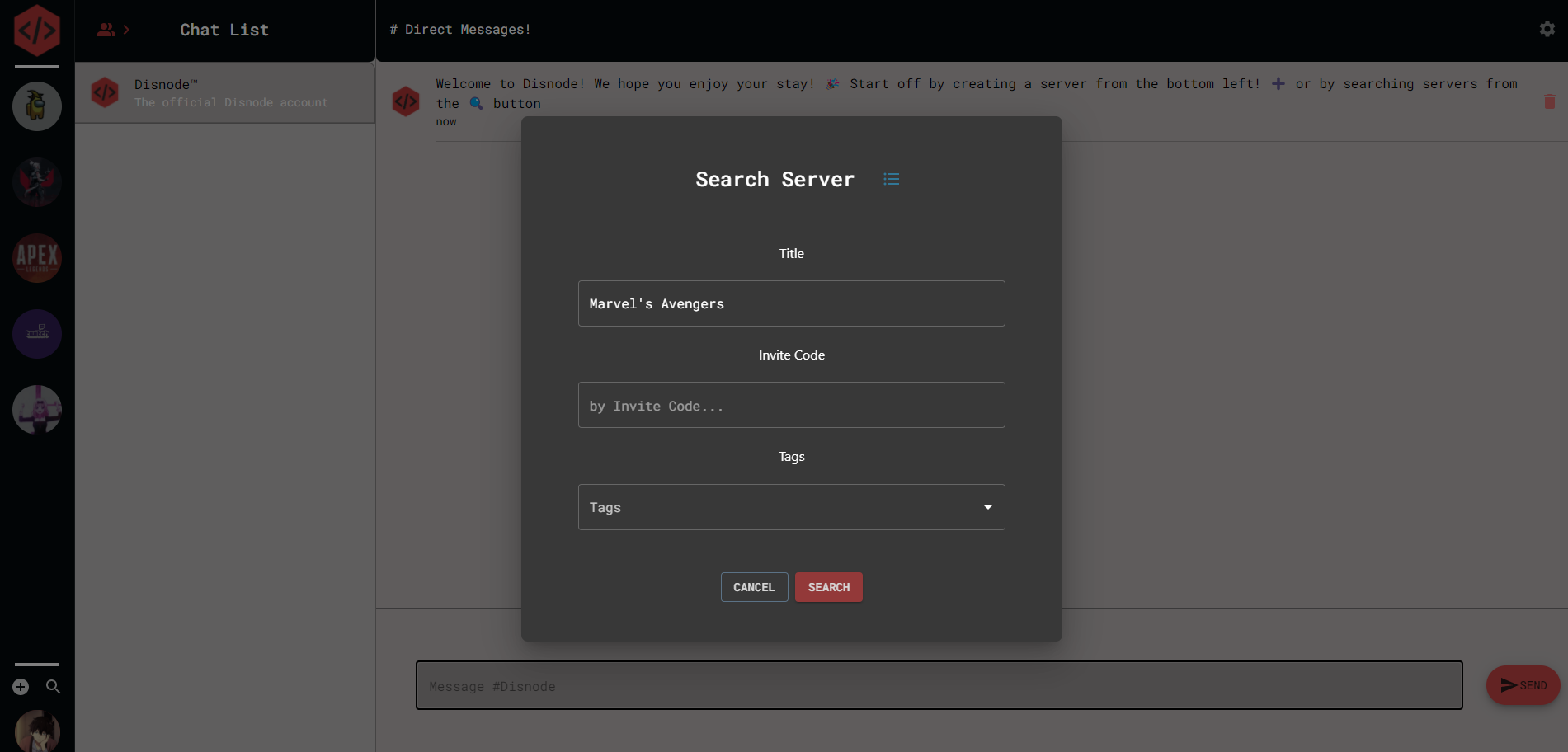This screenshot has width=1568, height=752.
Task: Click the Chat List header text
Action: (x=224, y=30)
